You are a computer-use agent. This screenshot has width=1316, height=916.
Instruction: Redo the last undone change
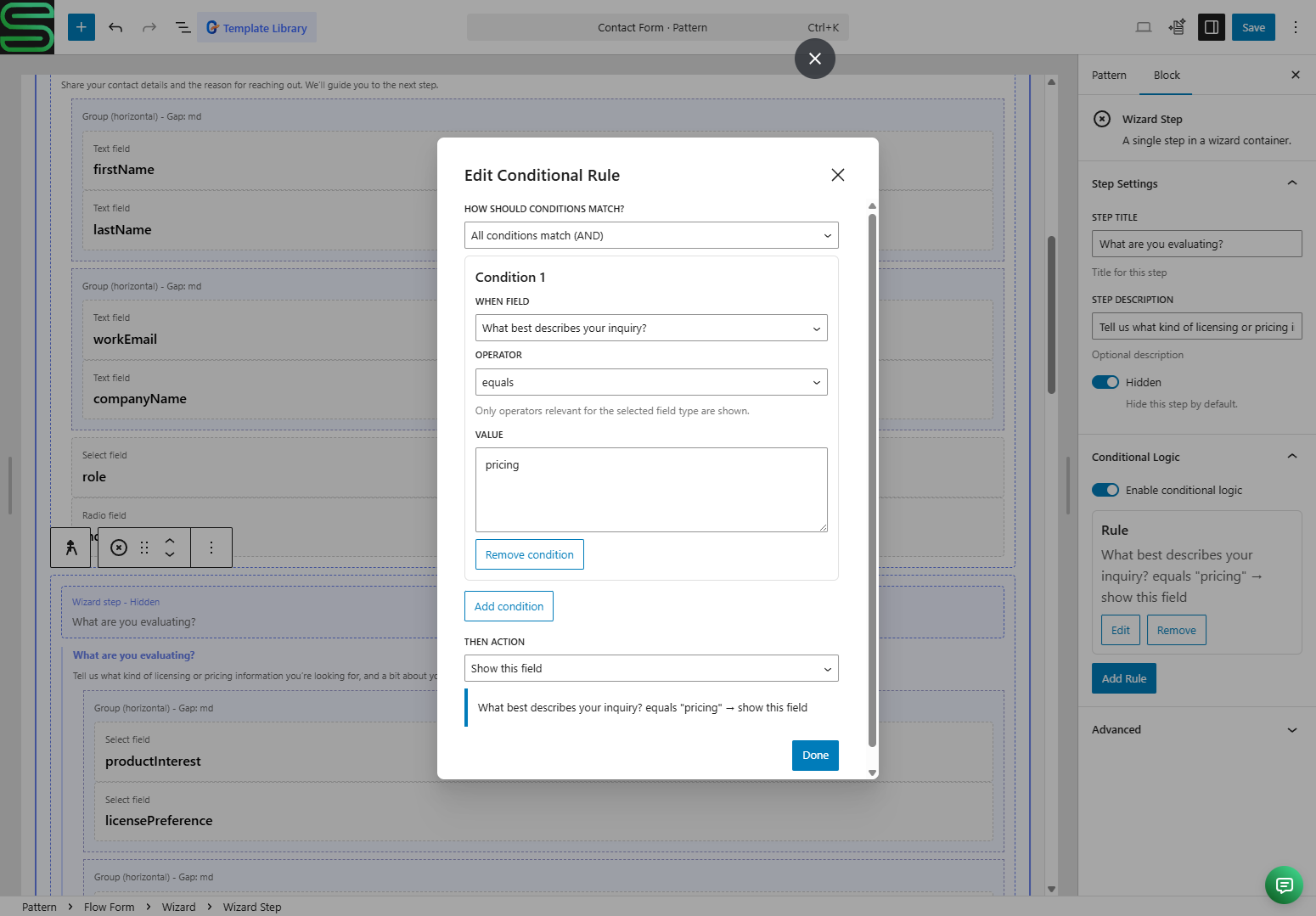pyautogui.click(x=149, y=27)
